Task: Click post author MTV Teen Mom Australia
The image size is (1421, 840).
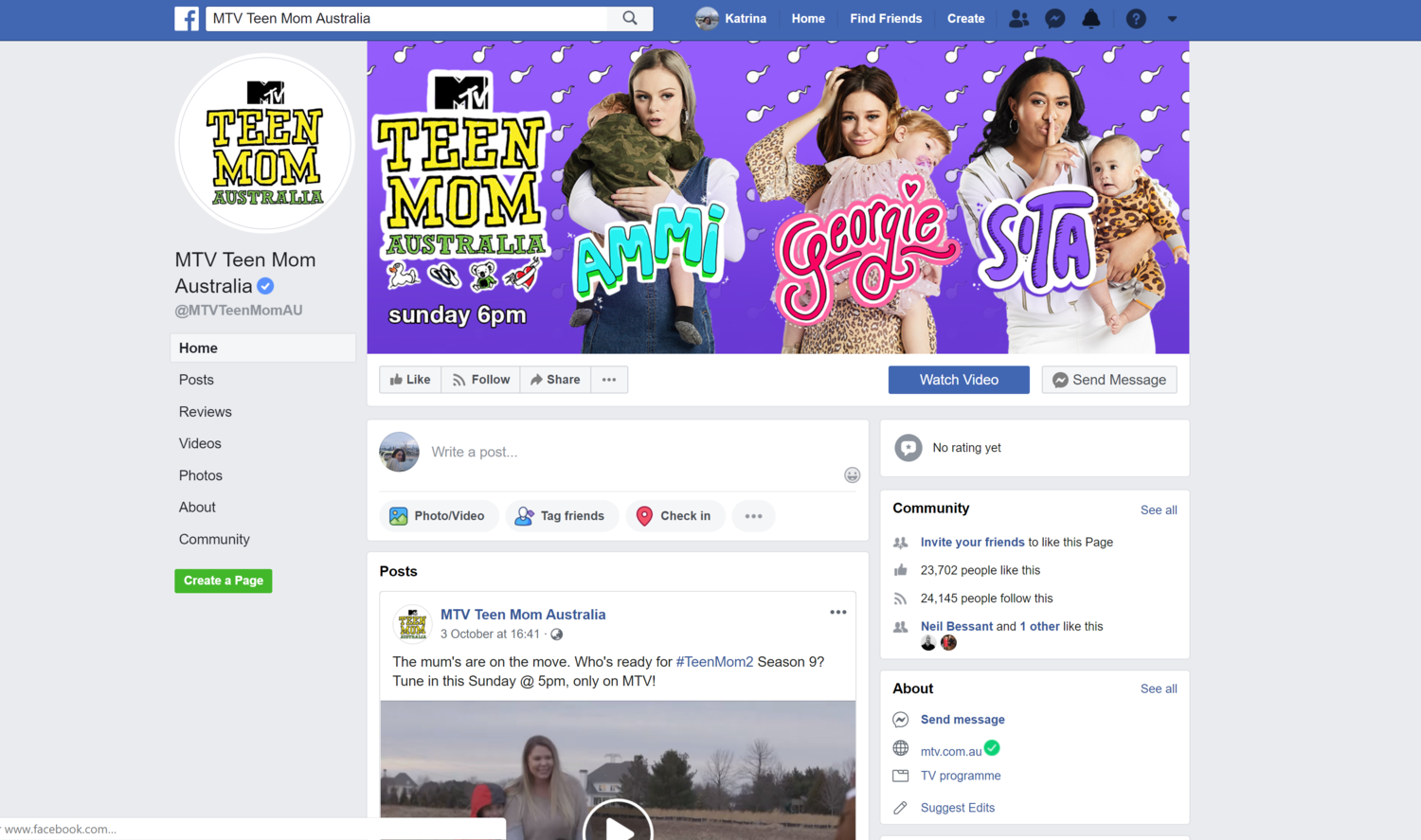Action: [523, 615]
